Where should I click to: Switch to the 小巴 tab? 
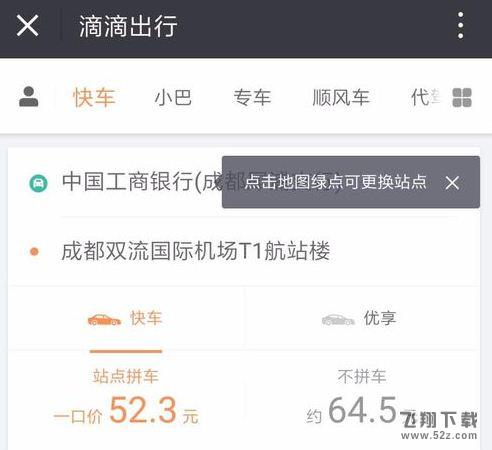173,98
